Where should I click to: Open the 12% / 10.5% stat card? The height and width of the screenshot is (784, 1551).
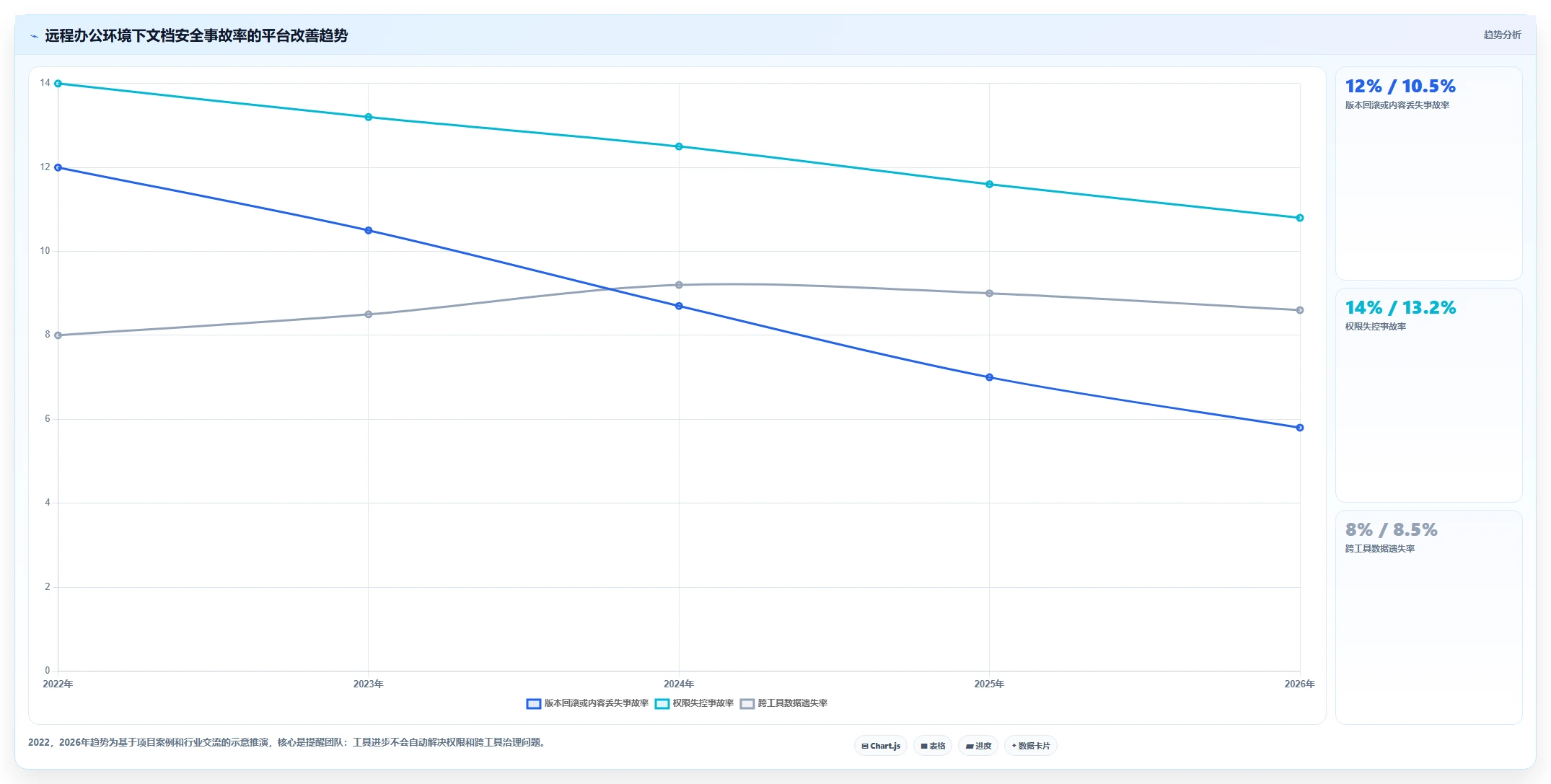coord(1428,174)
